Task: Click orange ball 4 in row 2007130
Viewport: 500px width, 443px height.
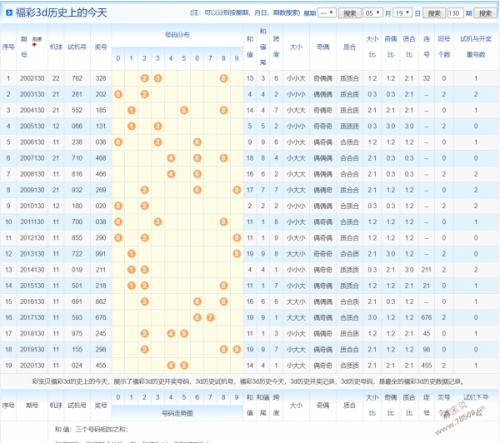Action: (171, 158)
